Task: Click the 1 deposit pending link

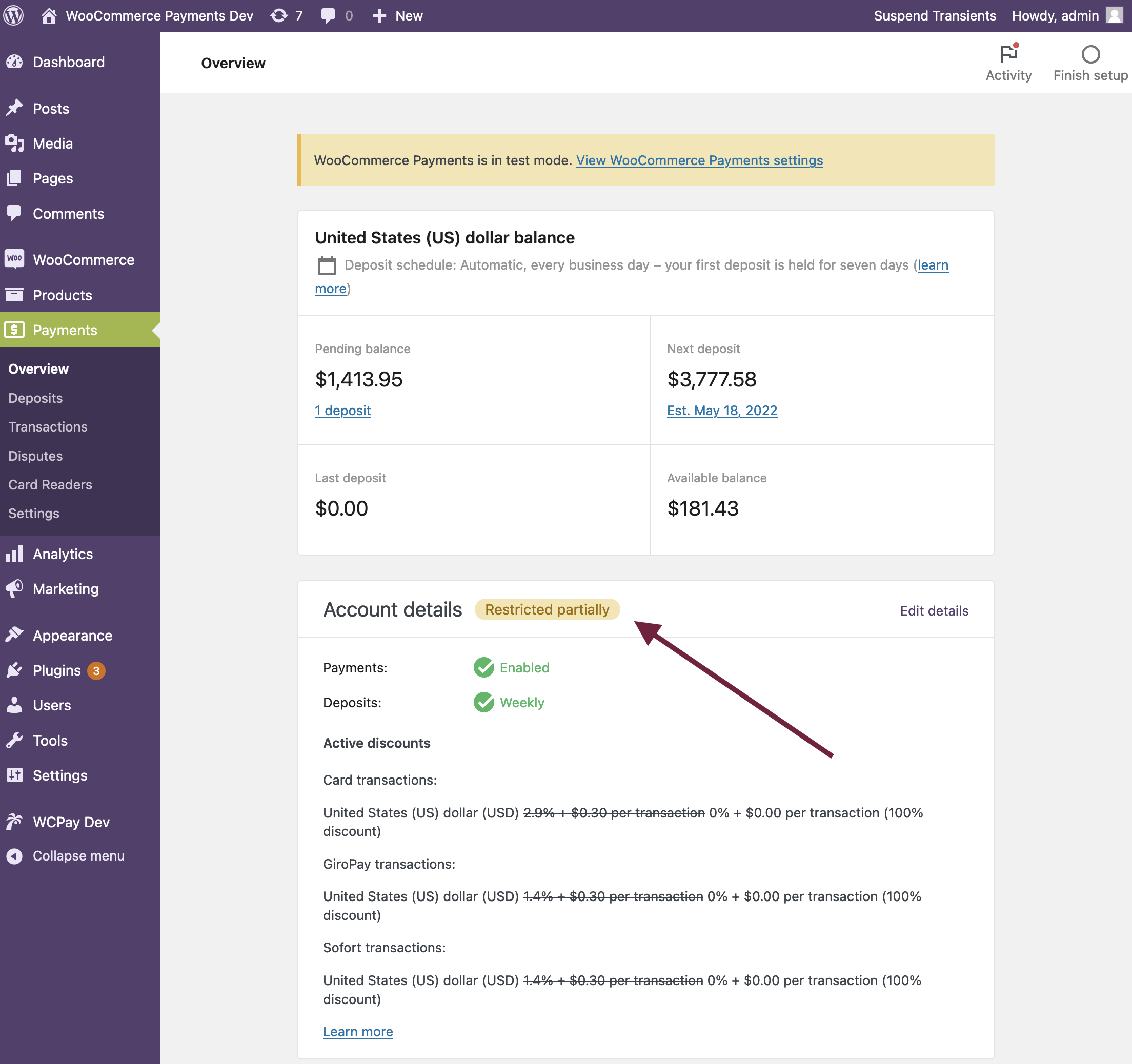Action: click(343, 410)
